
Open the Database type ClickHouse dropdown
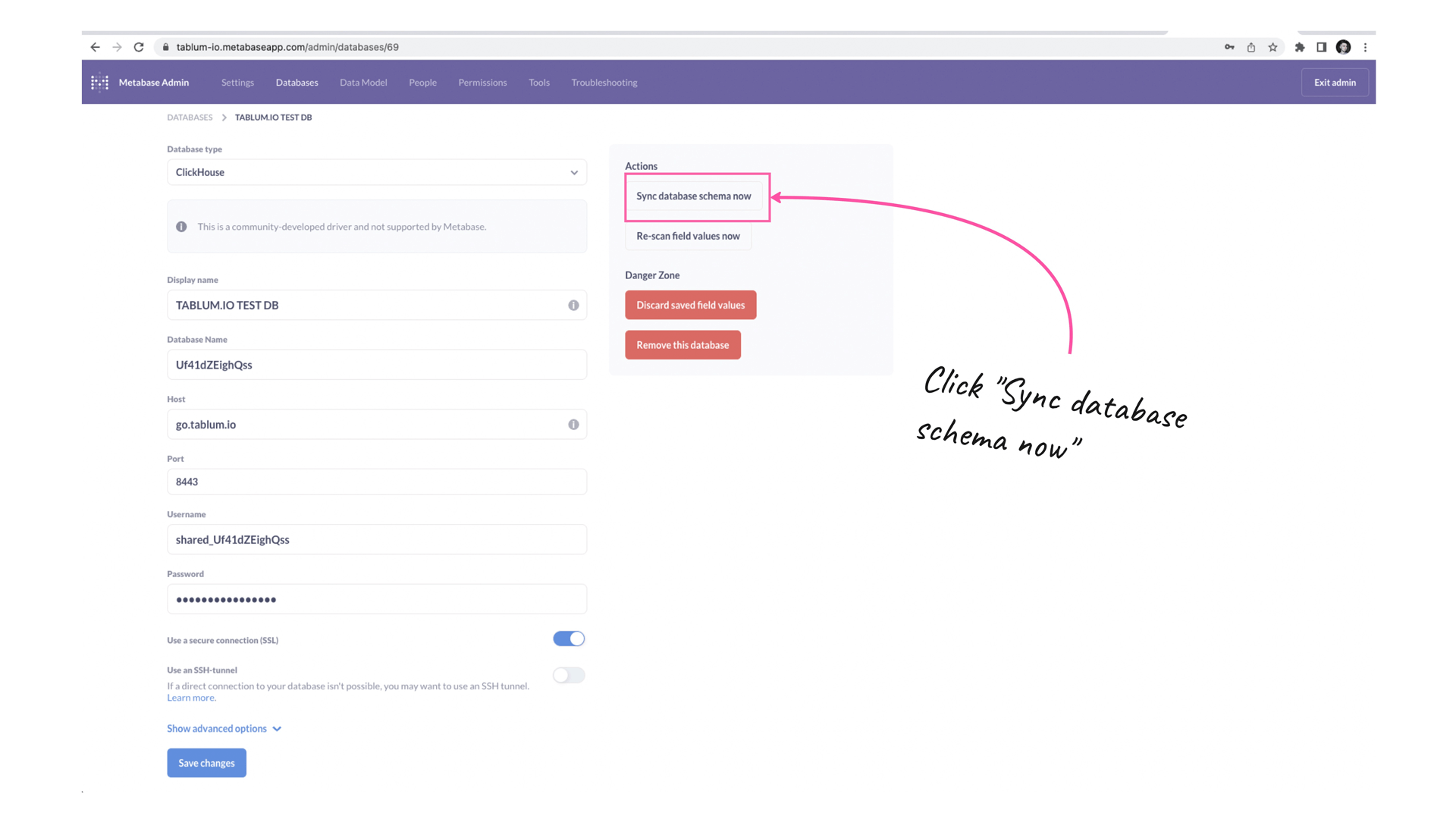click(377, 172)
